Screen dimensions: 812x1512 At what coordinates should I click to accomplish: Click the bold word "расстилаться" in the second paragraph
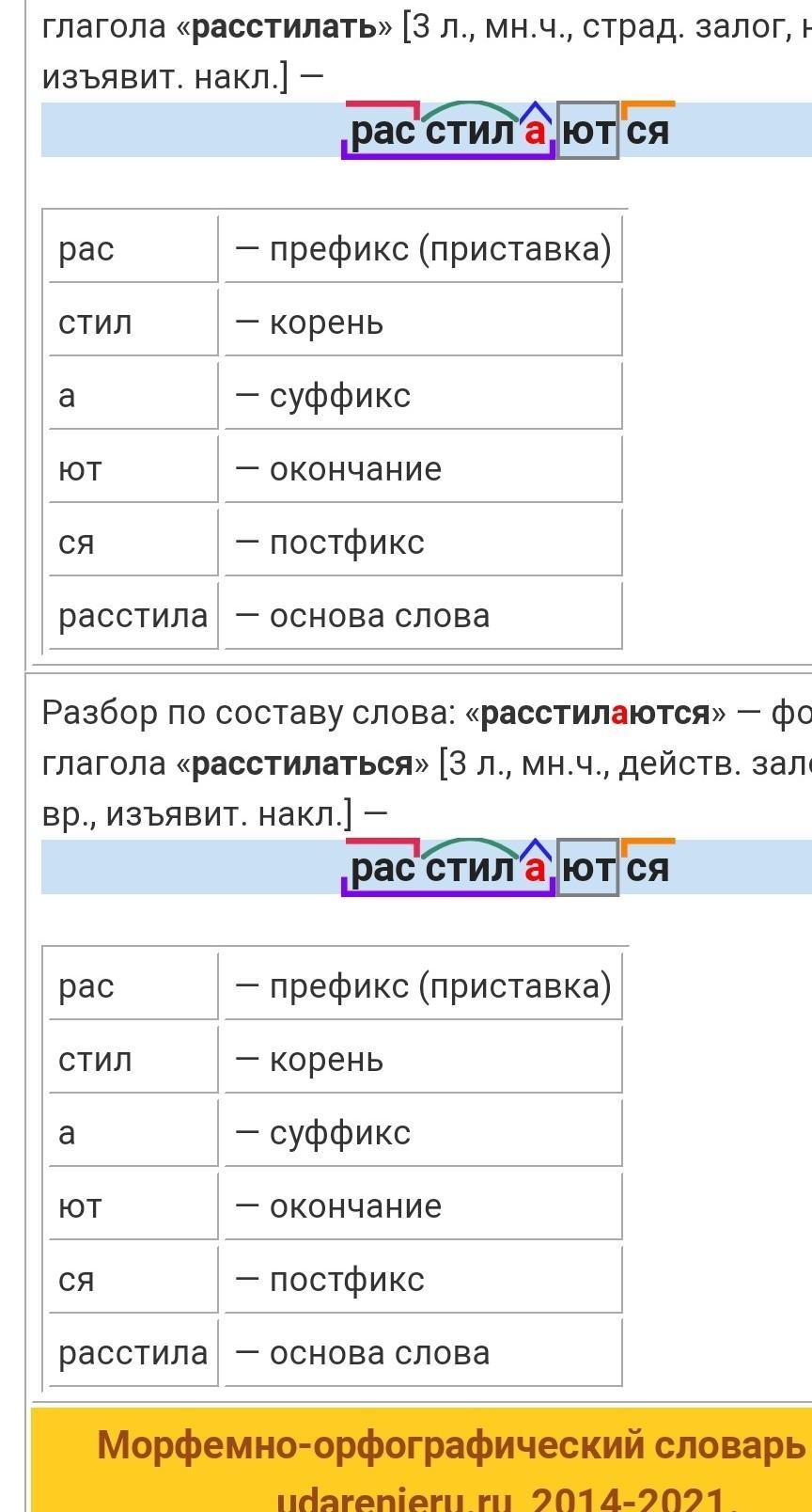tap(302, 764)
